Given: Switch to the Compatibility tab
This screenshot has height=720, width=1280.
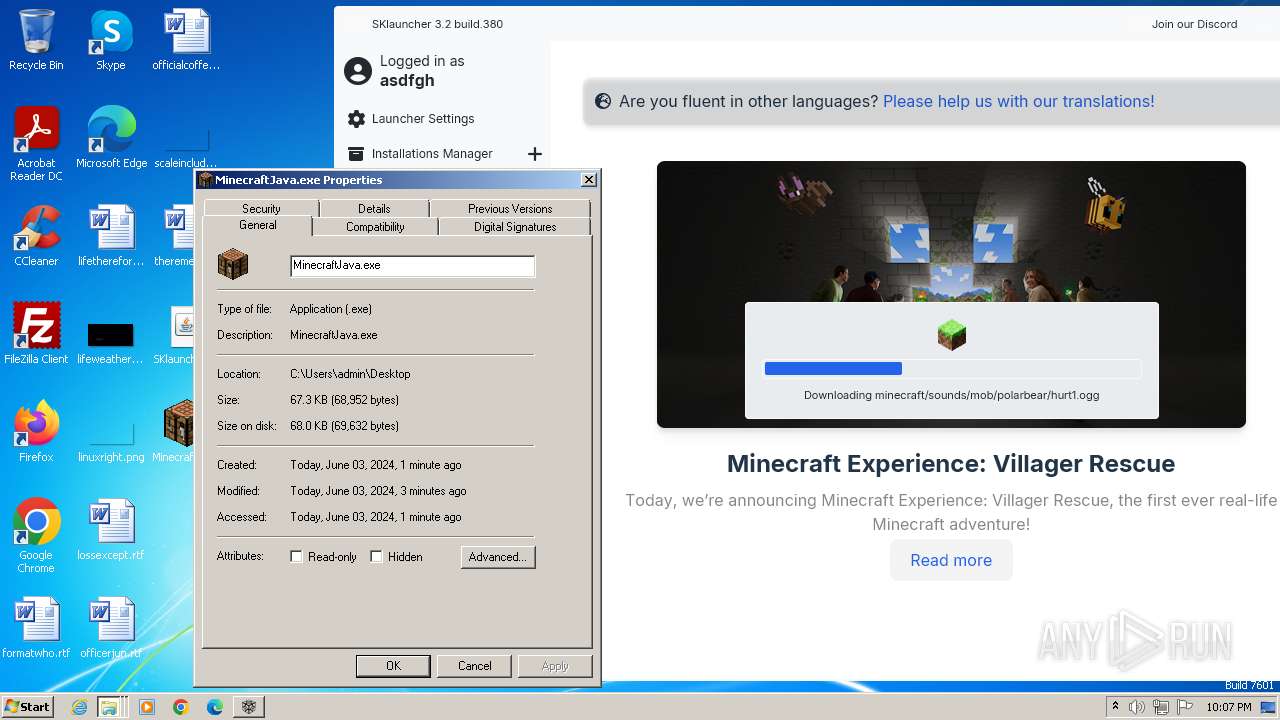Looking at the screenshot, I should click(375, 227).
